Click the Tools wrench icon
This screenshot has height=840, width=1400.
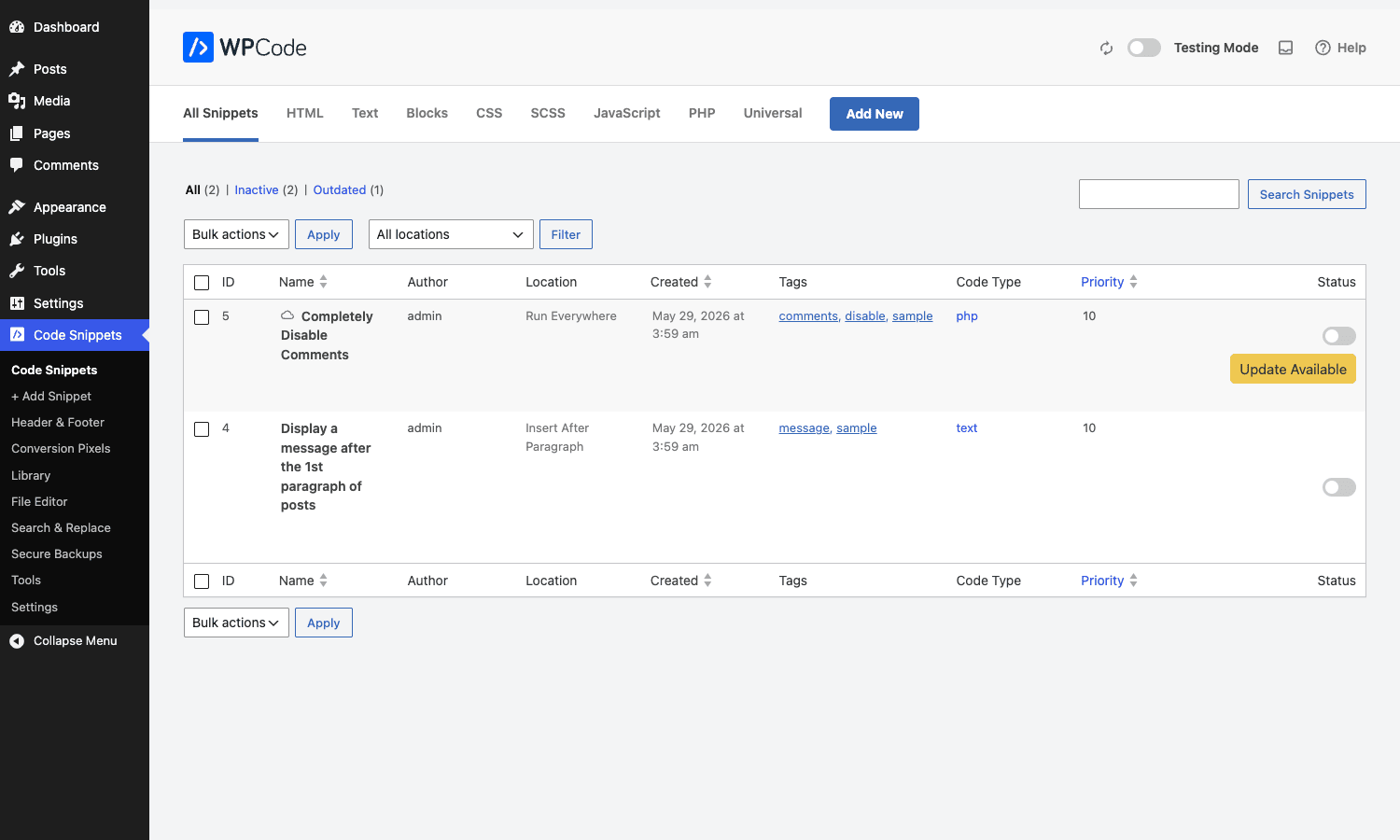click(17, 271)
